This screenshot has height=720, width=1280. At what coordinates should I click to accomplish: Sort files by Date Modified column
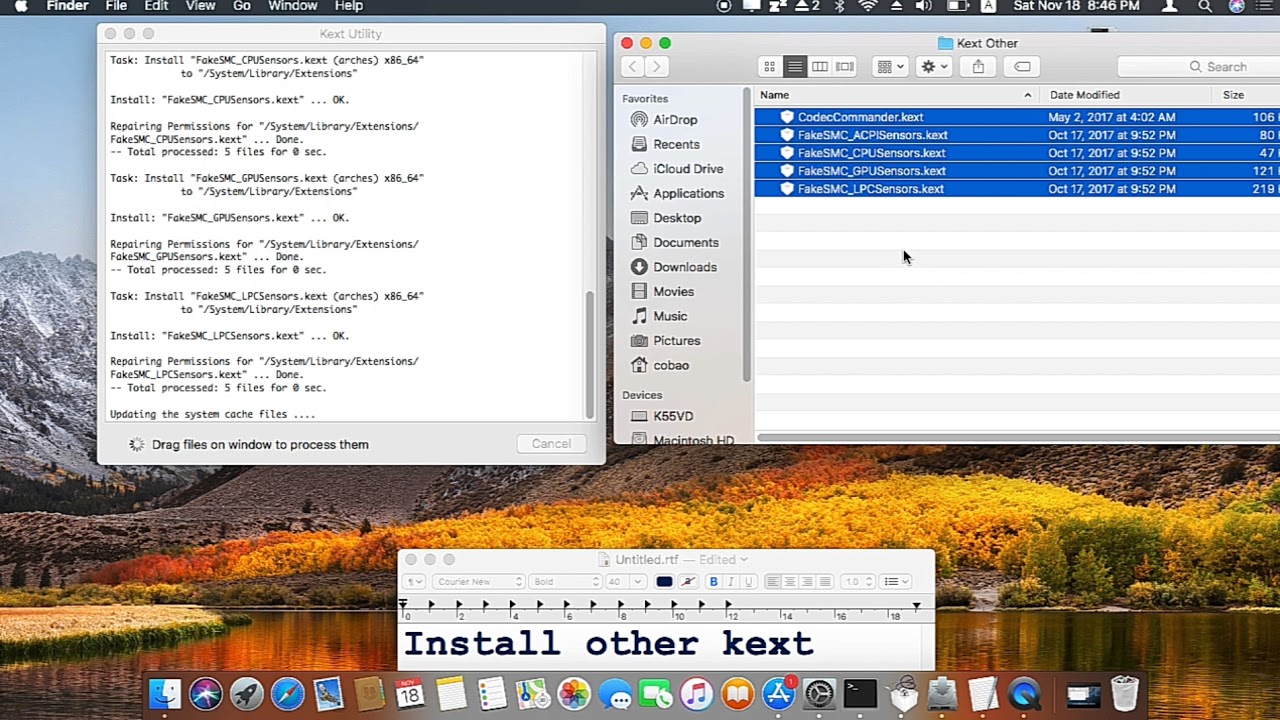1084,95
